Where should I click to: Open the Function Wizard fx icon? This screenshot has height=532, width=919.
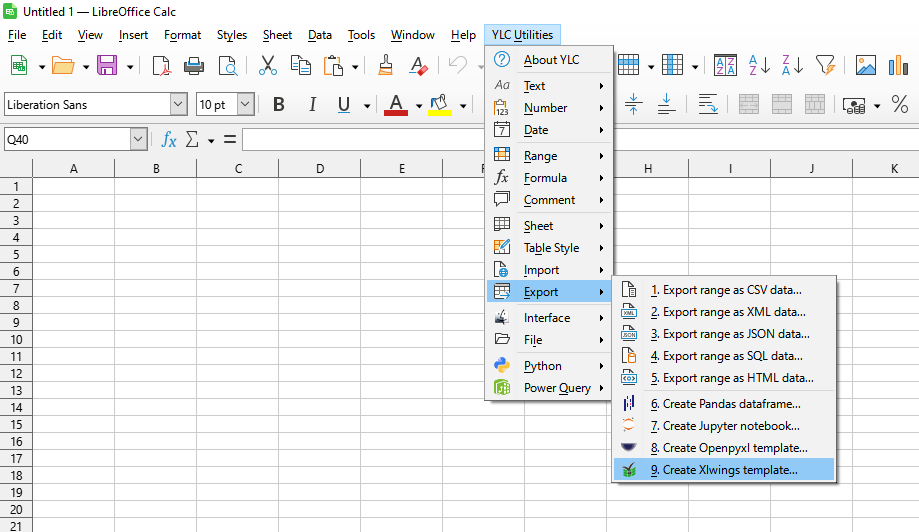169,140
